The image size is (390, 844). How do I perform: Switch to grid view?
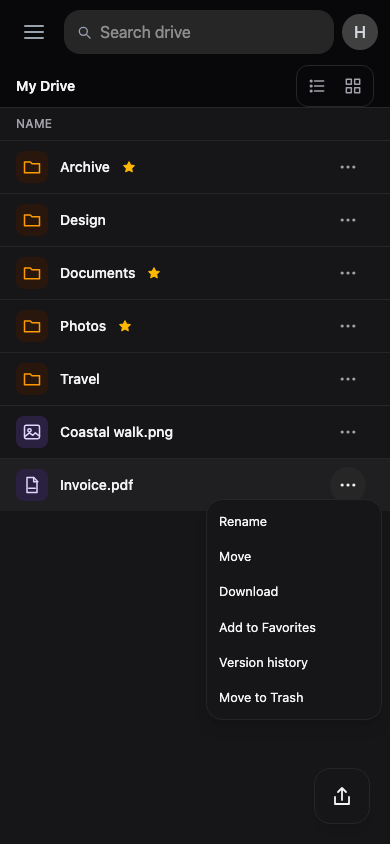click(353, 86)
